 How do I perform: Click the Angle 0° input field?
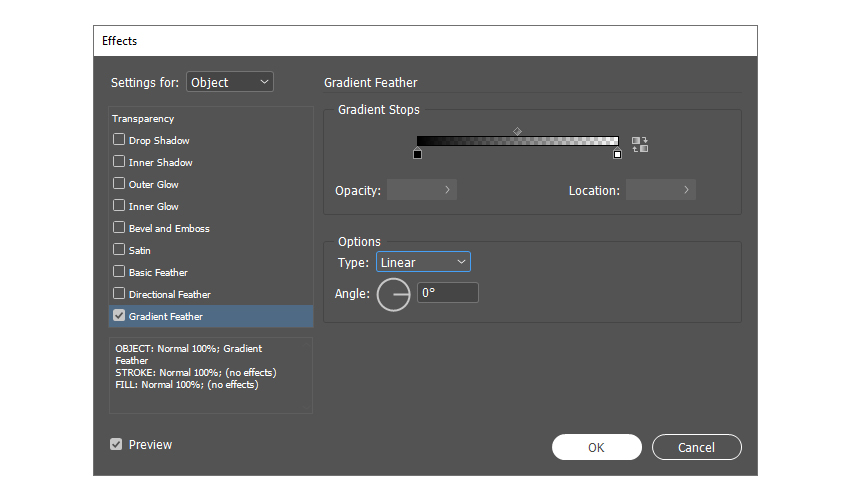[x=448, y=293]
